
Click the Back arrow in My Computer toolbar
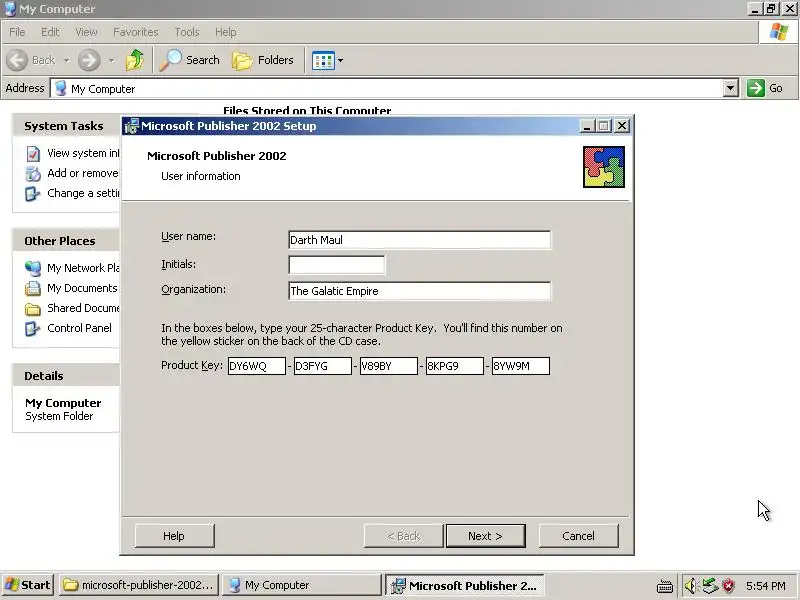[17, 60]
